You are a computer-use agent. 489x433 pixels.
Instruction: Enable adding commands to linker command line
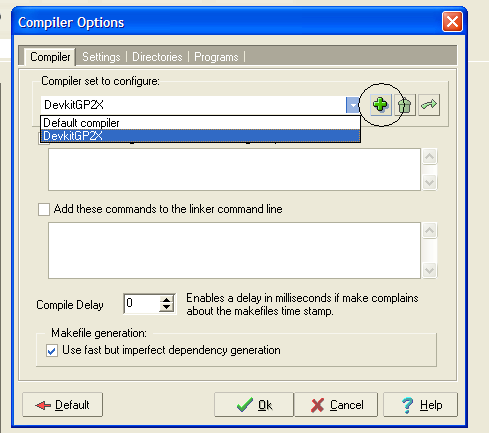[x=44, y=210]
